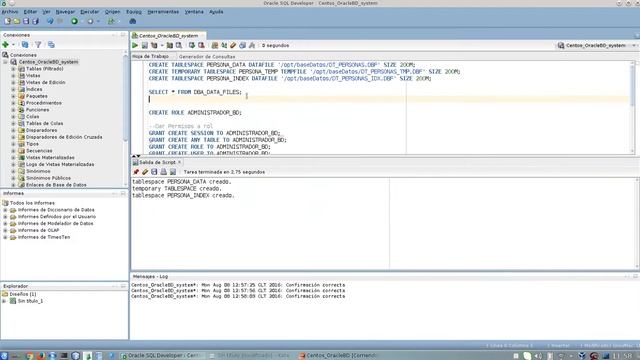Open the Archivo menu
Image resolution: width=640 pixels, height=360 pixels.
tap(10, 12)
